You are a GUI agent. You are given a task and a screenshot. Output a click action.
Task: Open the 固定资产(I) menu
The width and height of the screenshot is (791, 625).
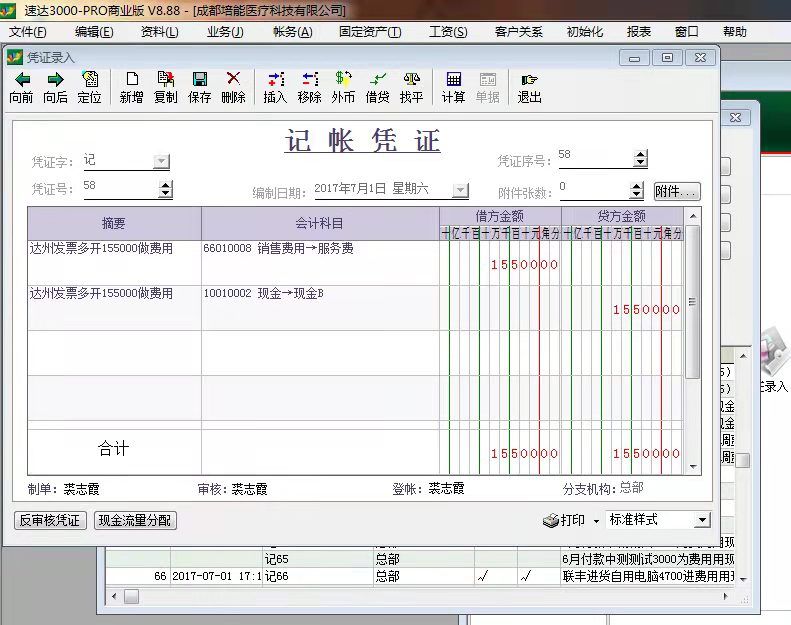[370, 32]
